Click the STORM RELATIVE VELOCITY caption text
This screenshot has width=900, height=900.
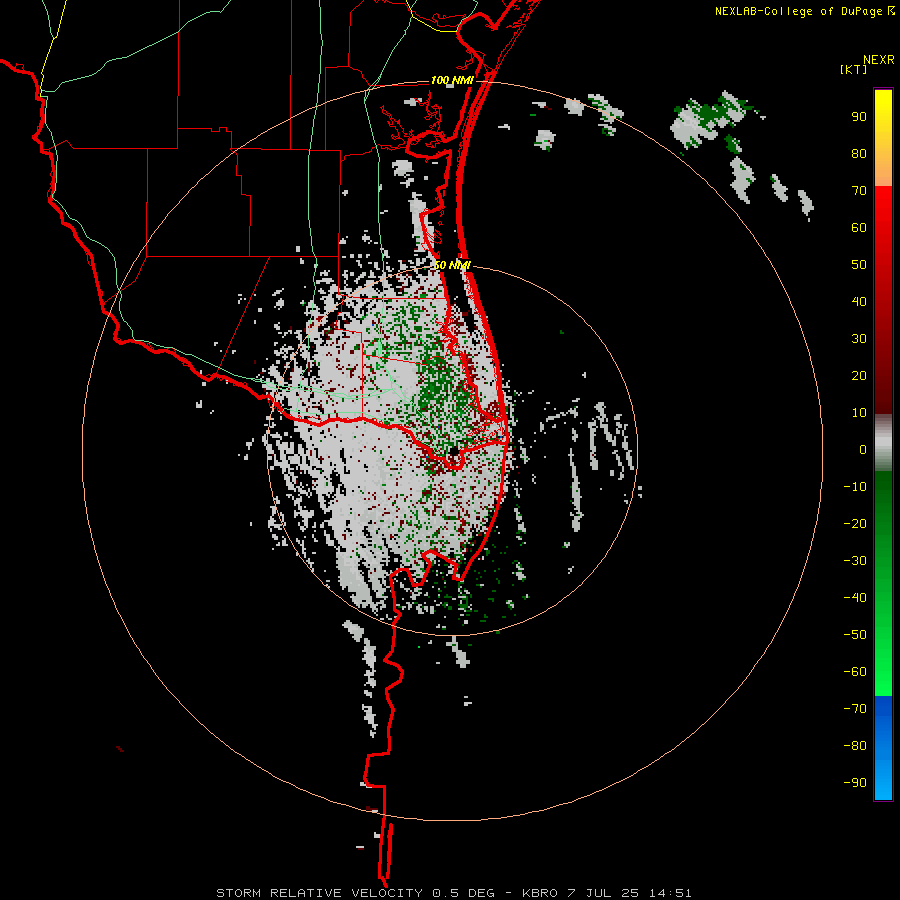(320, 893)
